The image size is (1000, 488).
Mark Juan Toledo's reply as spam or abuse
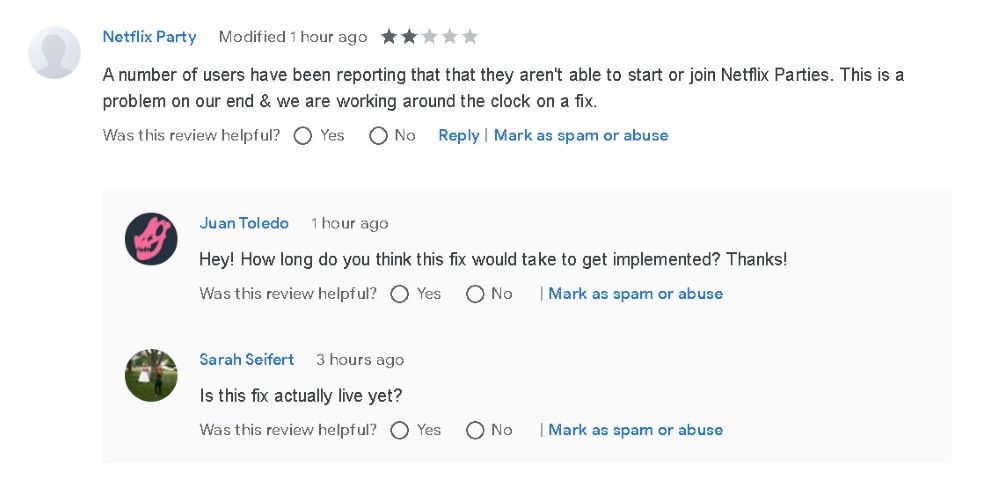click(635, 293)
